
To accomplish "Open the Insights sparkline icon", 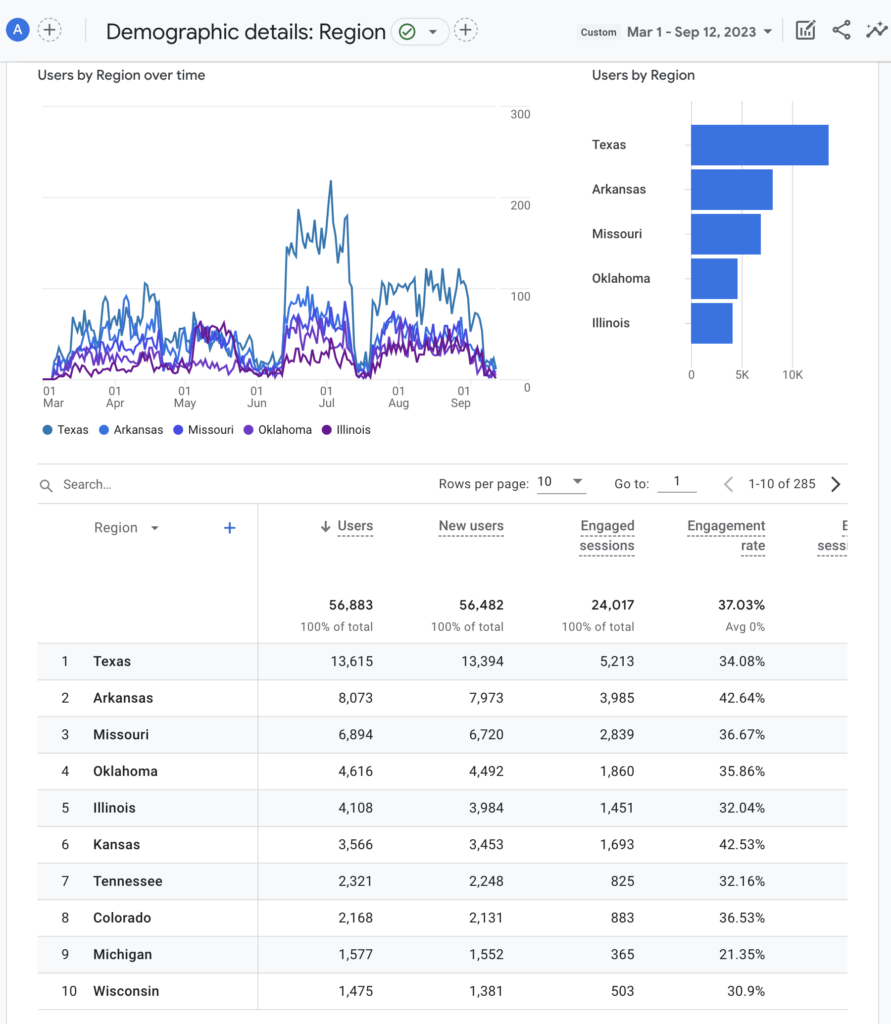I will click(876, 31).
